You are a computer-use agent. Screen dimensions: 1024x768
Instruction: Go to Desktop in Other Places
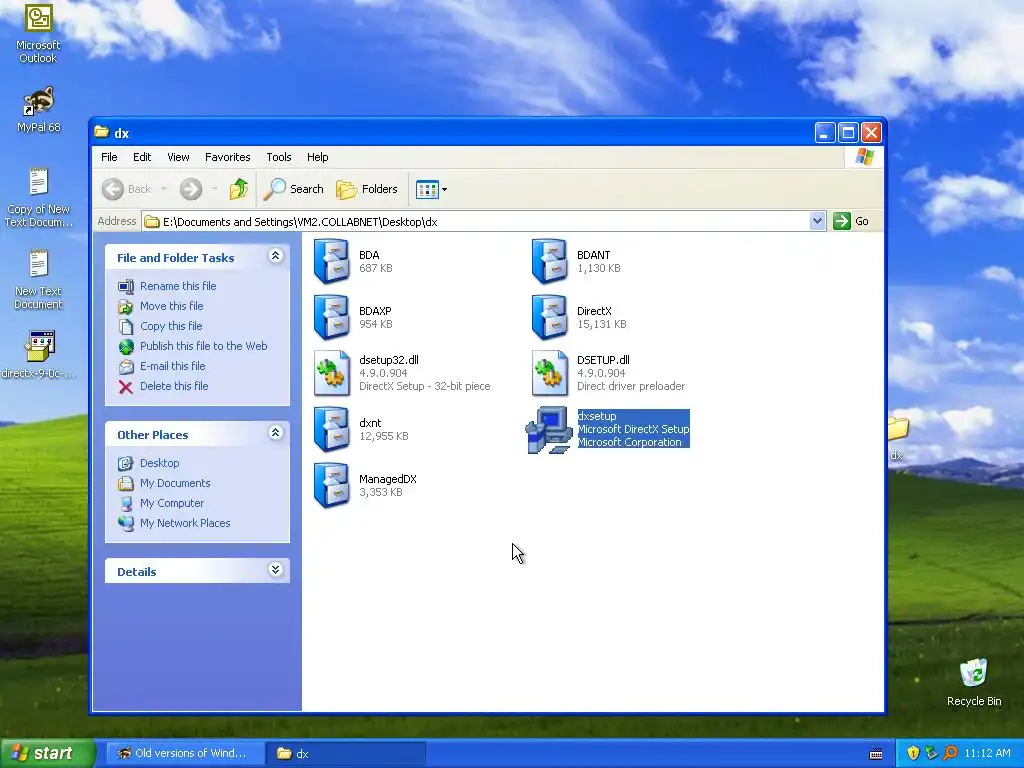tap(159, 463)
